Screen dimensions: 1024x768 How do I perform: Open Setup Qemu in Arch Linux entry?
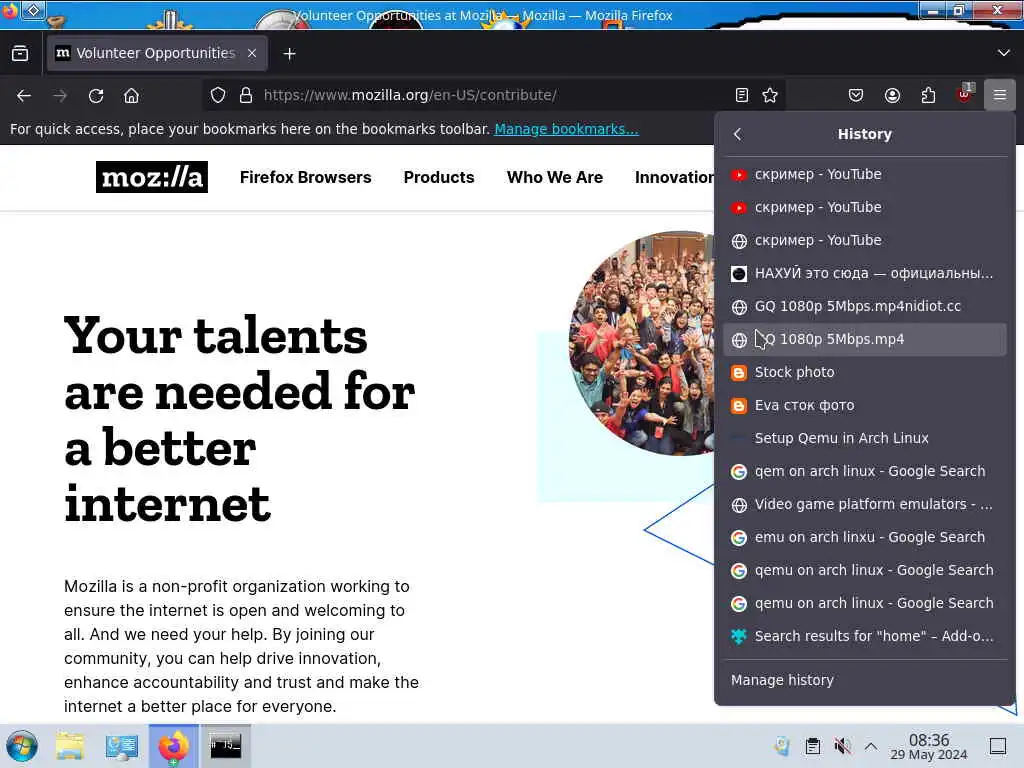tap(865, 438)
